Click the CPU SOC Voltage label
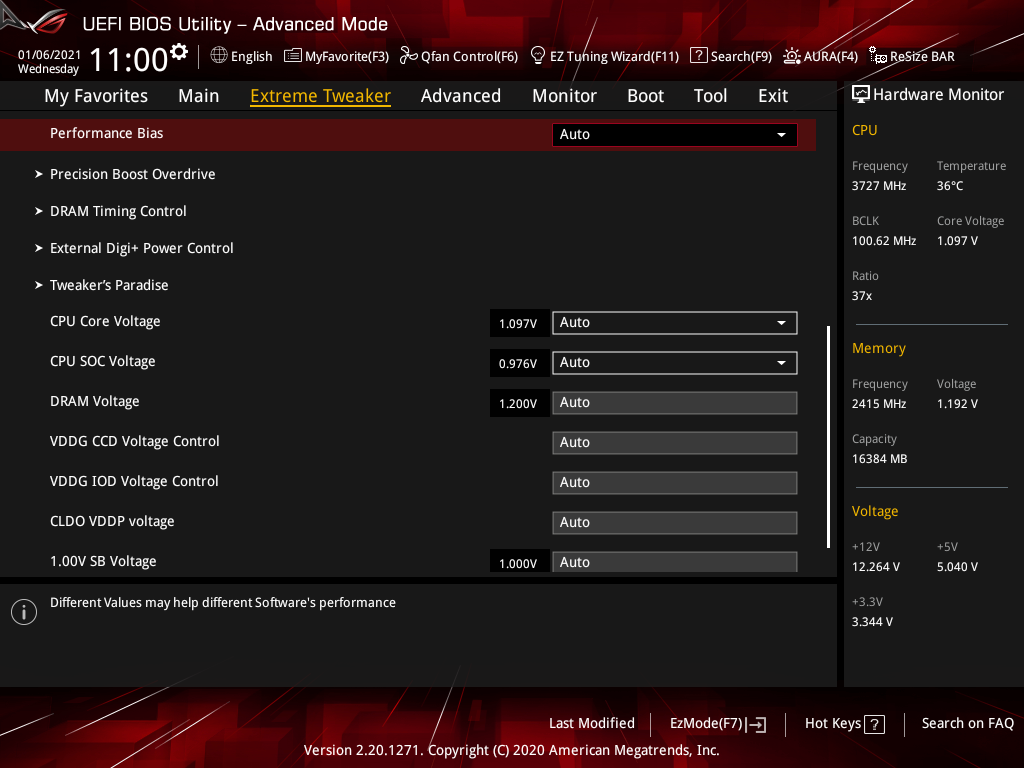Screen dimensions: 1024x768 tap(103, 361)
